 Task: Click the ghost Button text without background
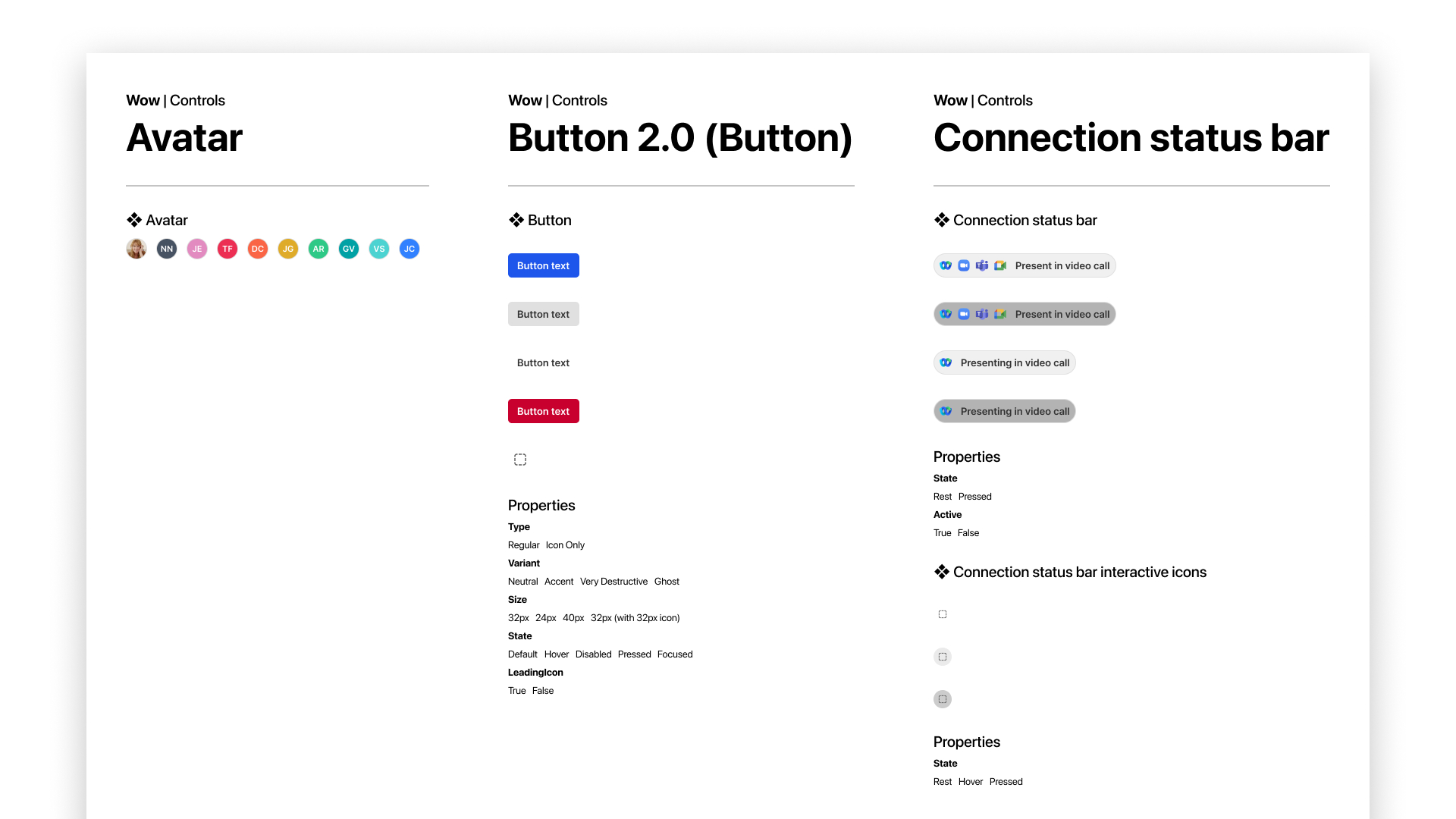[543, 362]
